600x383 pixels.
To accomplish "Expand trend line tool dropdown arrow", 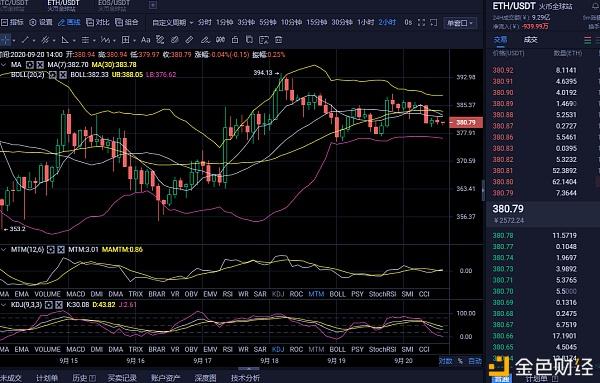I will pyautogui.click(x=34, y=40).
